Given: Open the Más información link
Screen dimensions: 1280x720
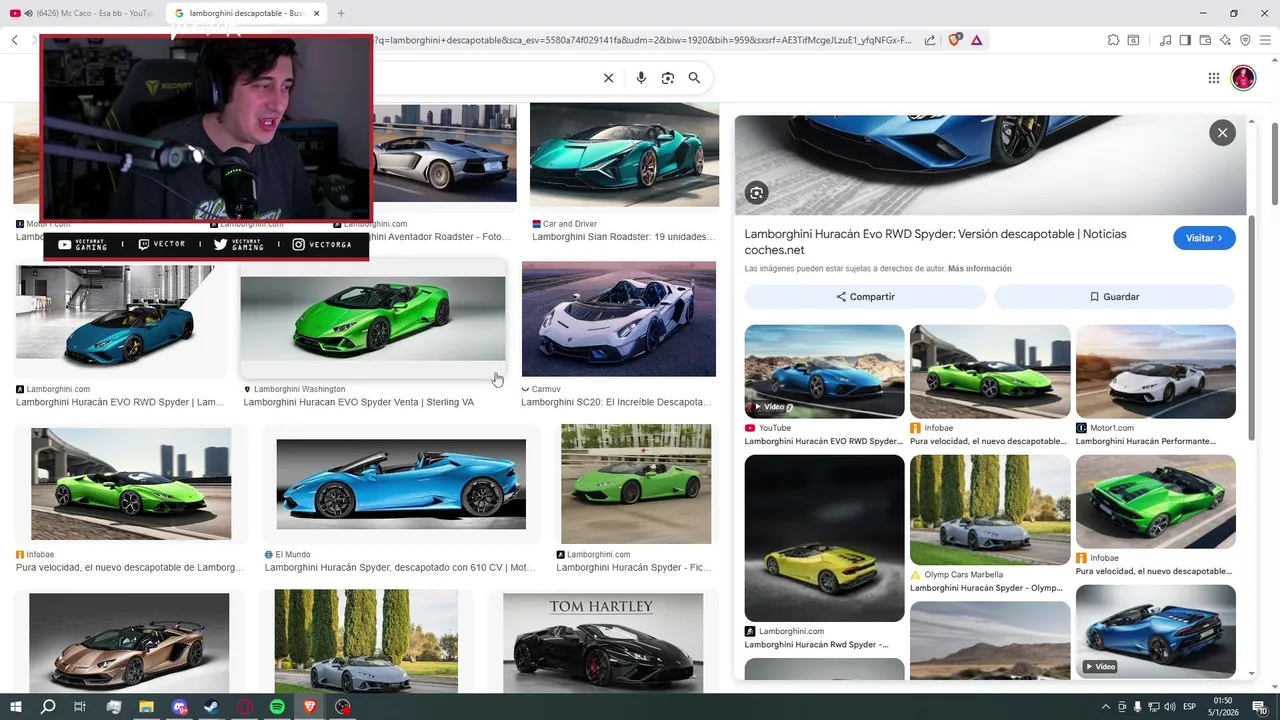Looking at the screenshot, I should [x=980, y=269].
